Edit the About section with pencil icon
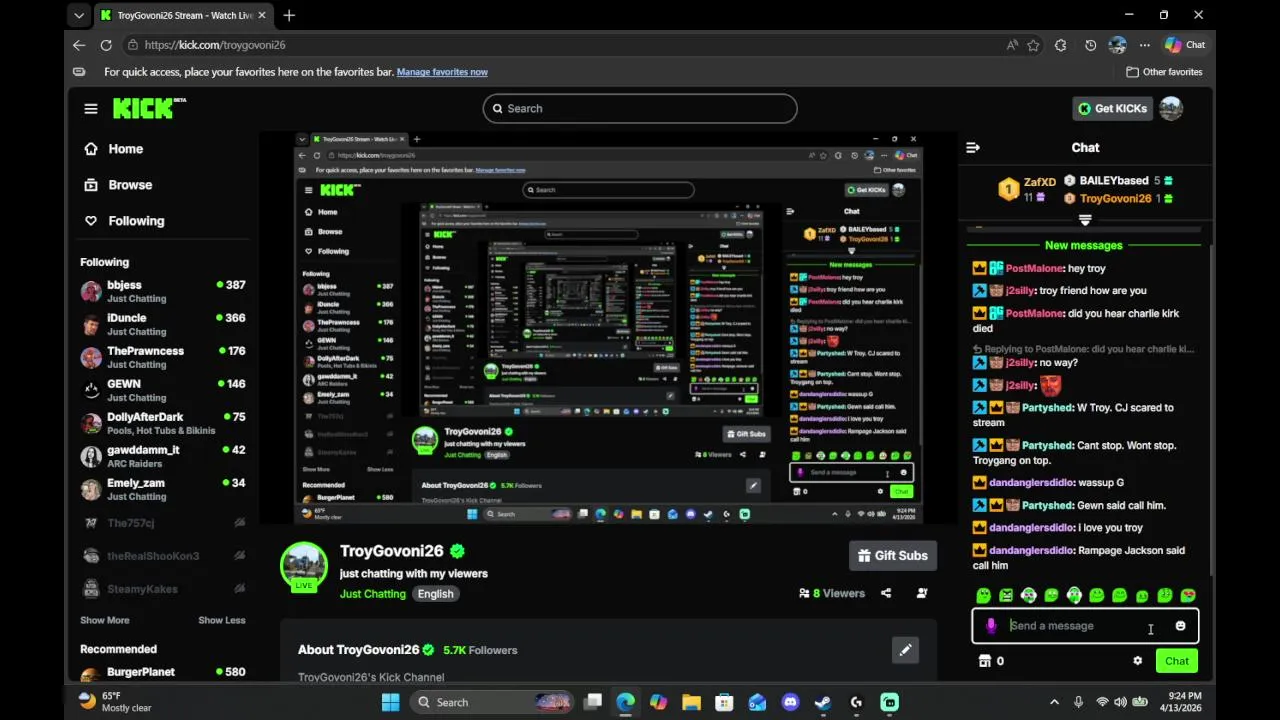 [x=905, y=650]
